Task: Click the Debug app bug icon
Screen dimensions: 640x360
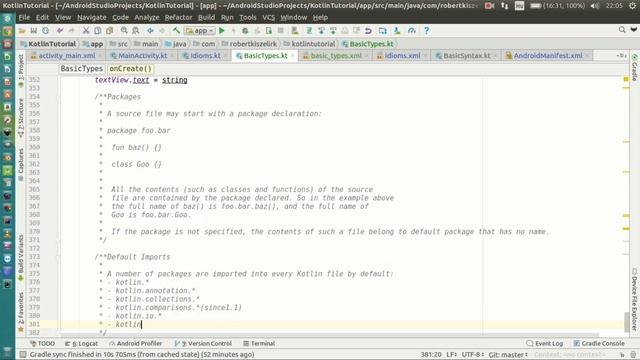Action: tap(245, 31)
